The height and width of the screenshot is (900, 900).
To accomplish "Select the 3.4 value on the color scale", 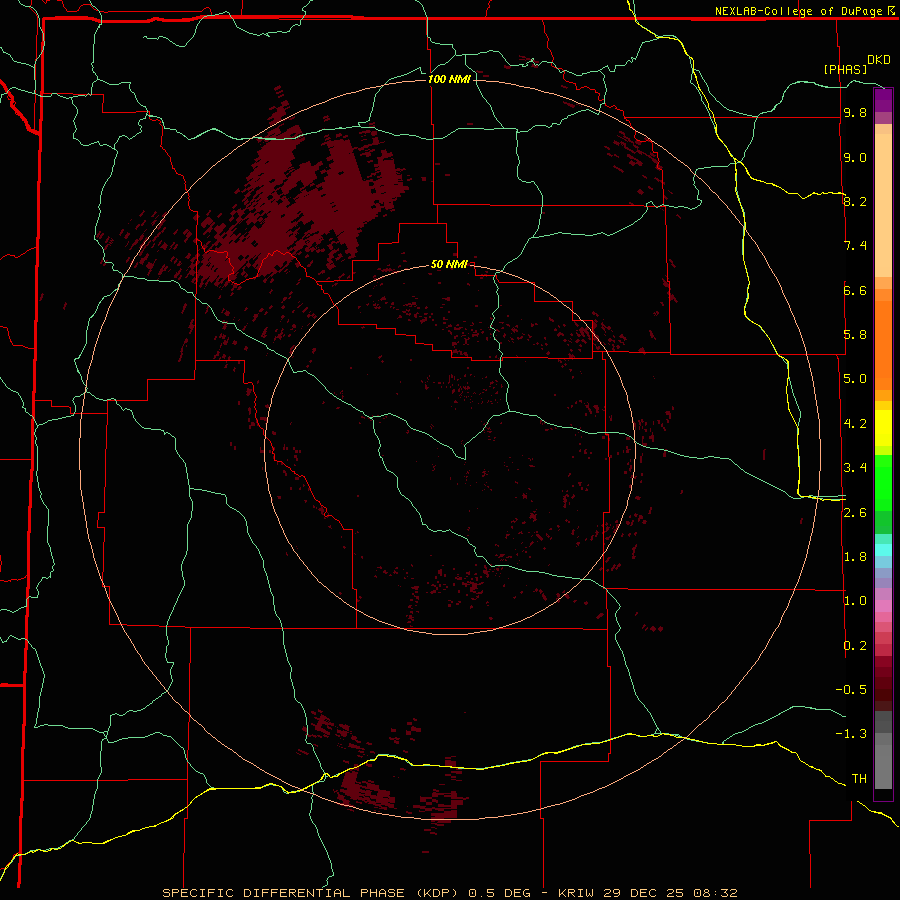I will (x=855, y=468).
